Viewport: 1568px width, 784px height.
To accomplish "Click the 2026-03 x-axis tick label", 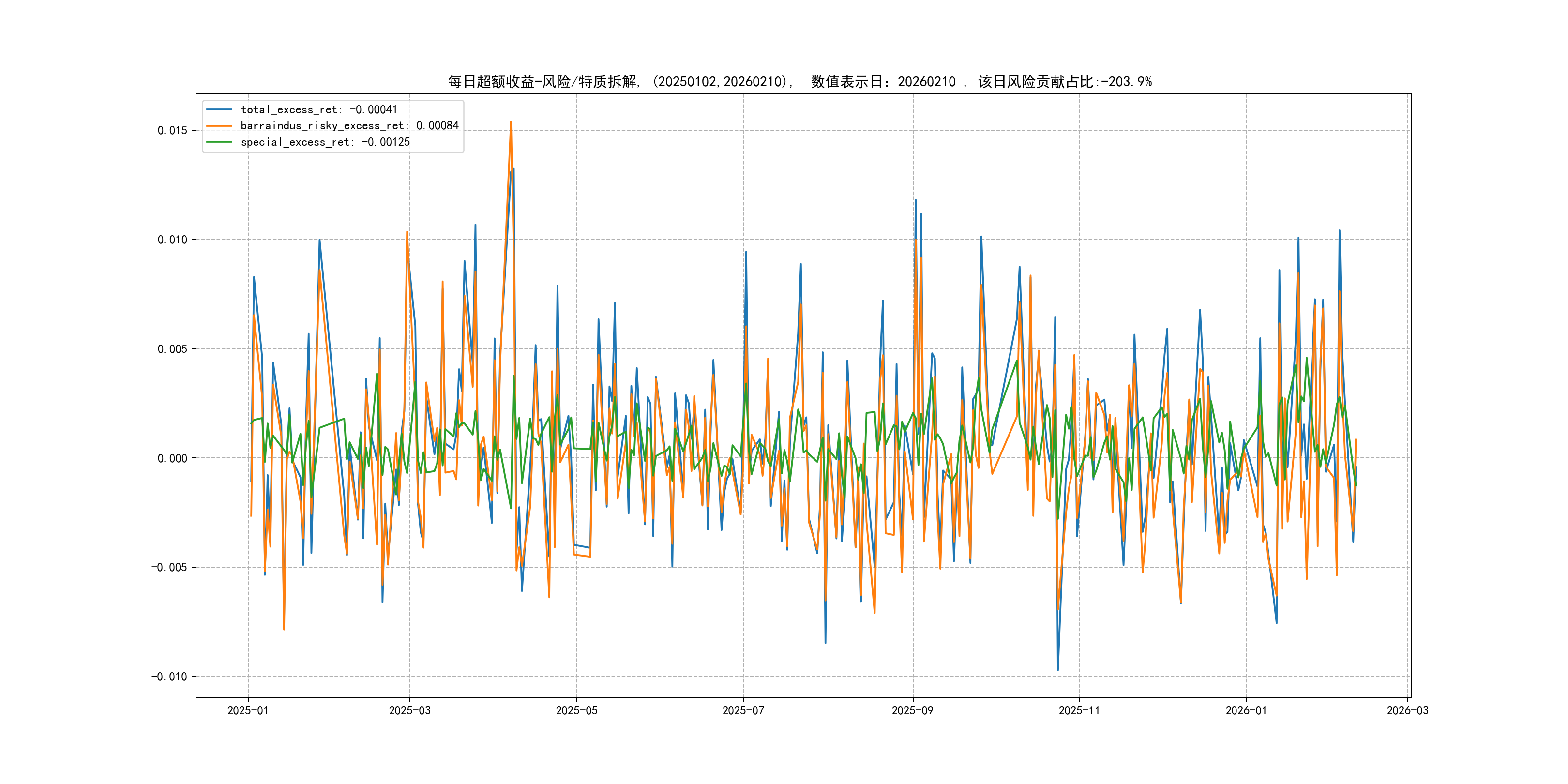I will tap(1407, 710).
